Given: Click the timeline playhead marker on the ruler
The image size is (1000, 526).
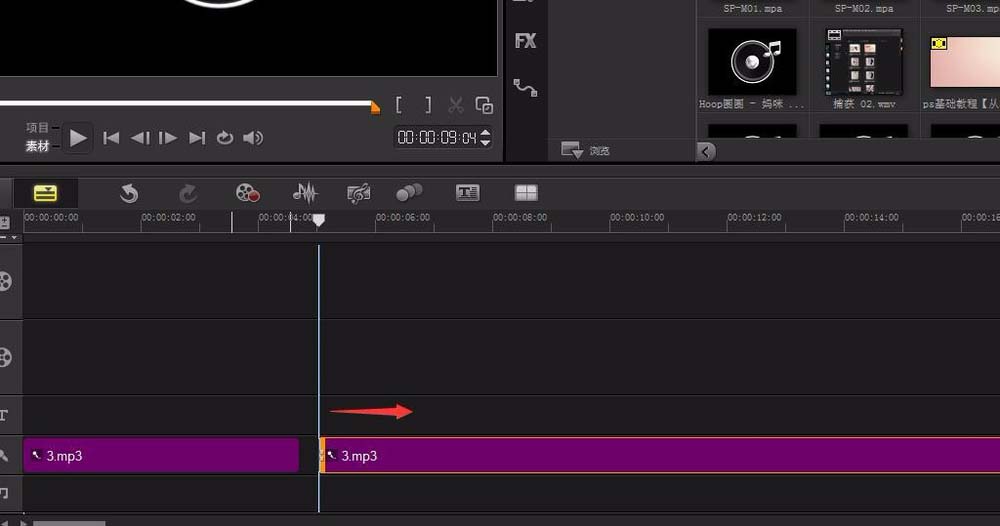Looking at the screenshot, I should point(318,220).
